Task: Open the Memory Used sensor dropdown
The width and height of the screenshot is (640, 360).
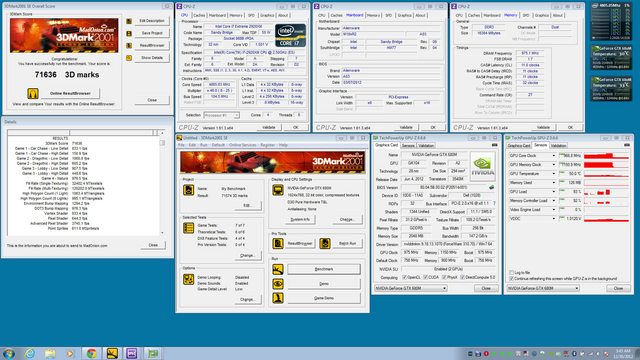Action: (x=553, y=183)
